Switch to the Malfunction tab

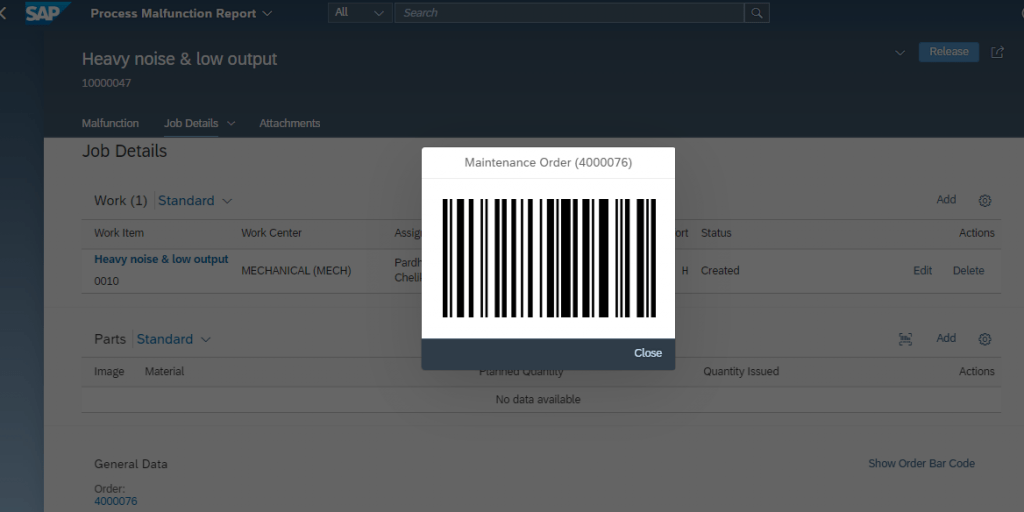tap(110, 123)
